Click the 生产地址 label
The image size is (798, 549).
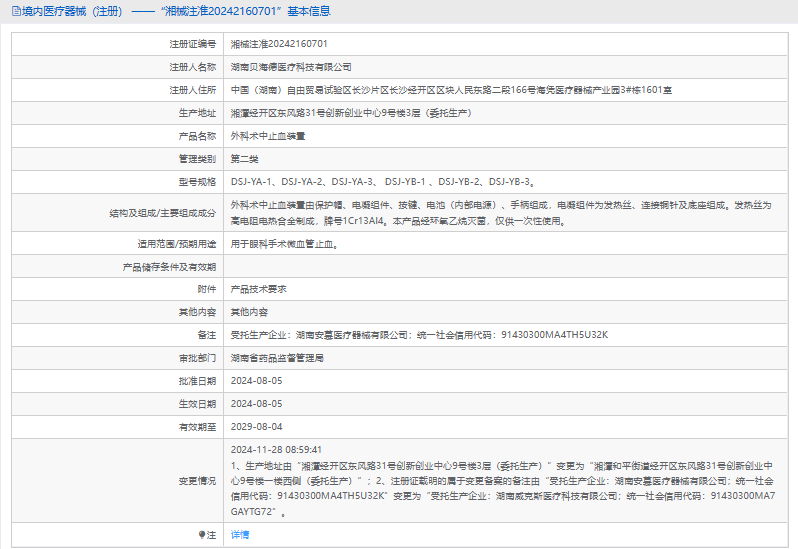(x=197, y=113)
